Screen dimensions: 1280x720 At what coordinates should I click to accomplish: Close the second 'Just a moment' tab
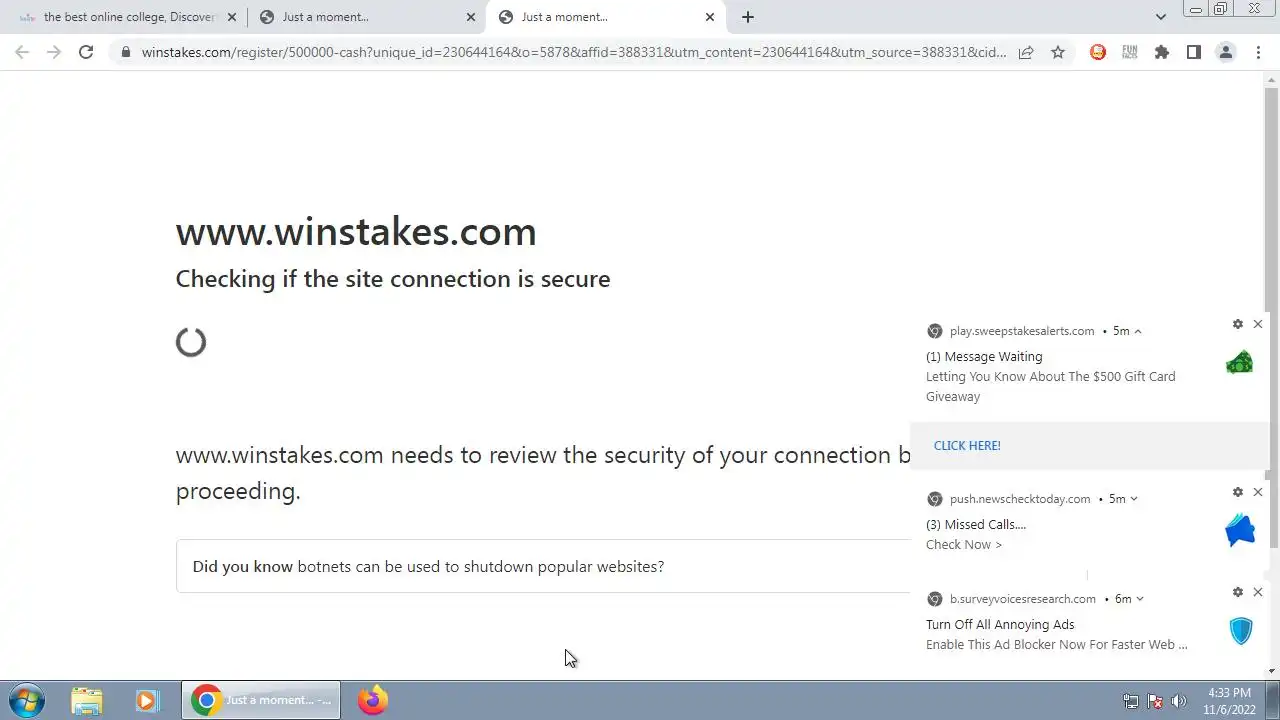[471, 17]
